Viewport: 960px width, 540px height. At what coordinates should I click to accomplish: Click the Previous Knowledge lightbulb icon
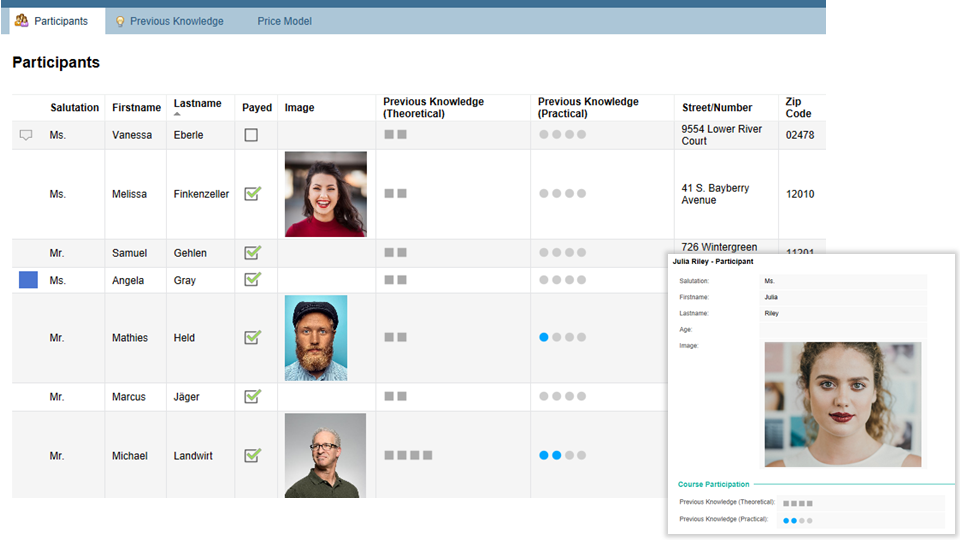[x=120, y=21]
